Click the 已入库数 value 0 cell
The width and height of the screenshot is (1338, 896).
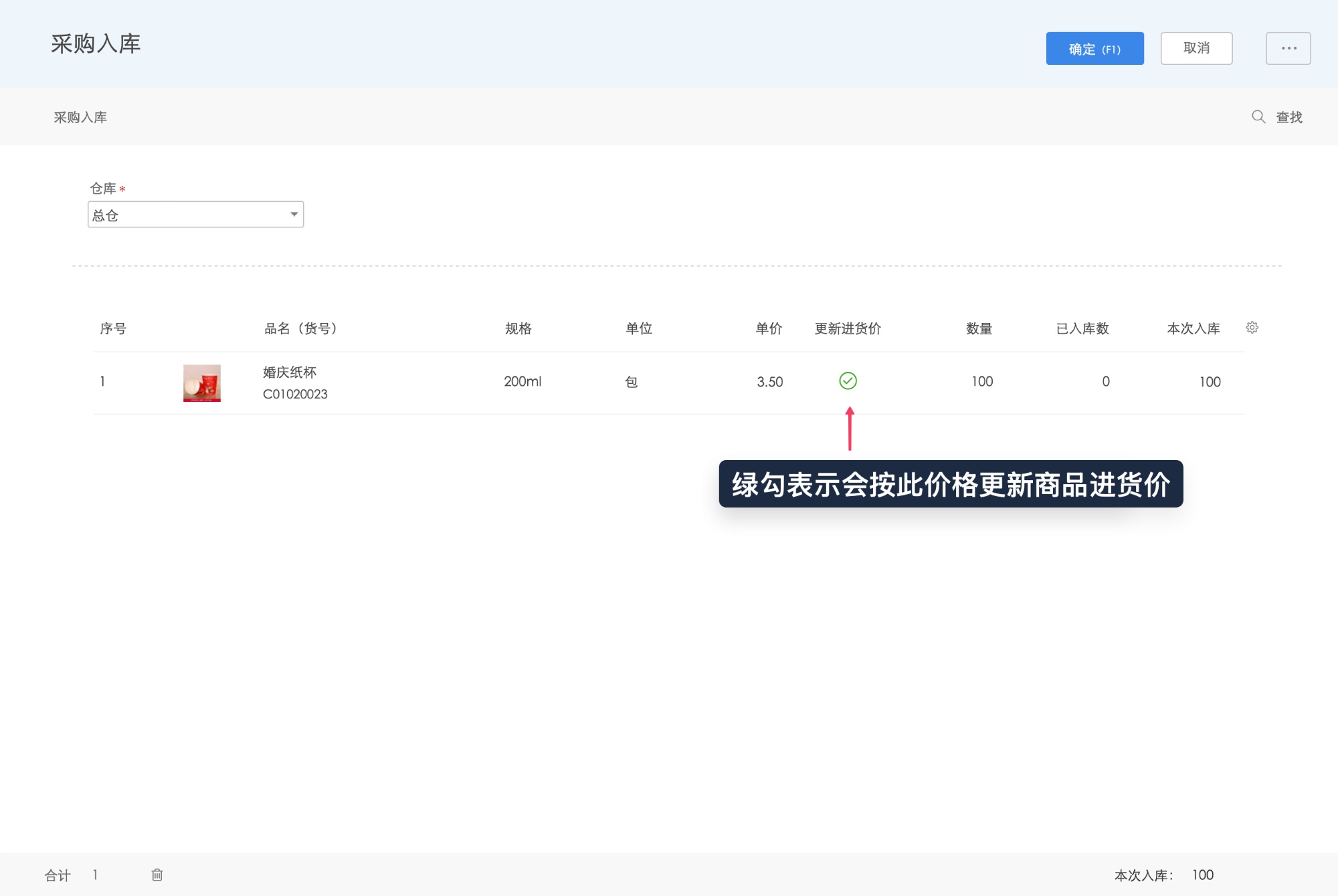coord(1106,382)
